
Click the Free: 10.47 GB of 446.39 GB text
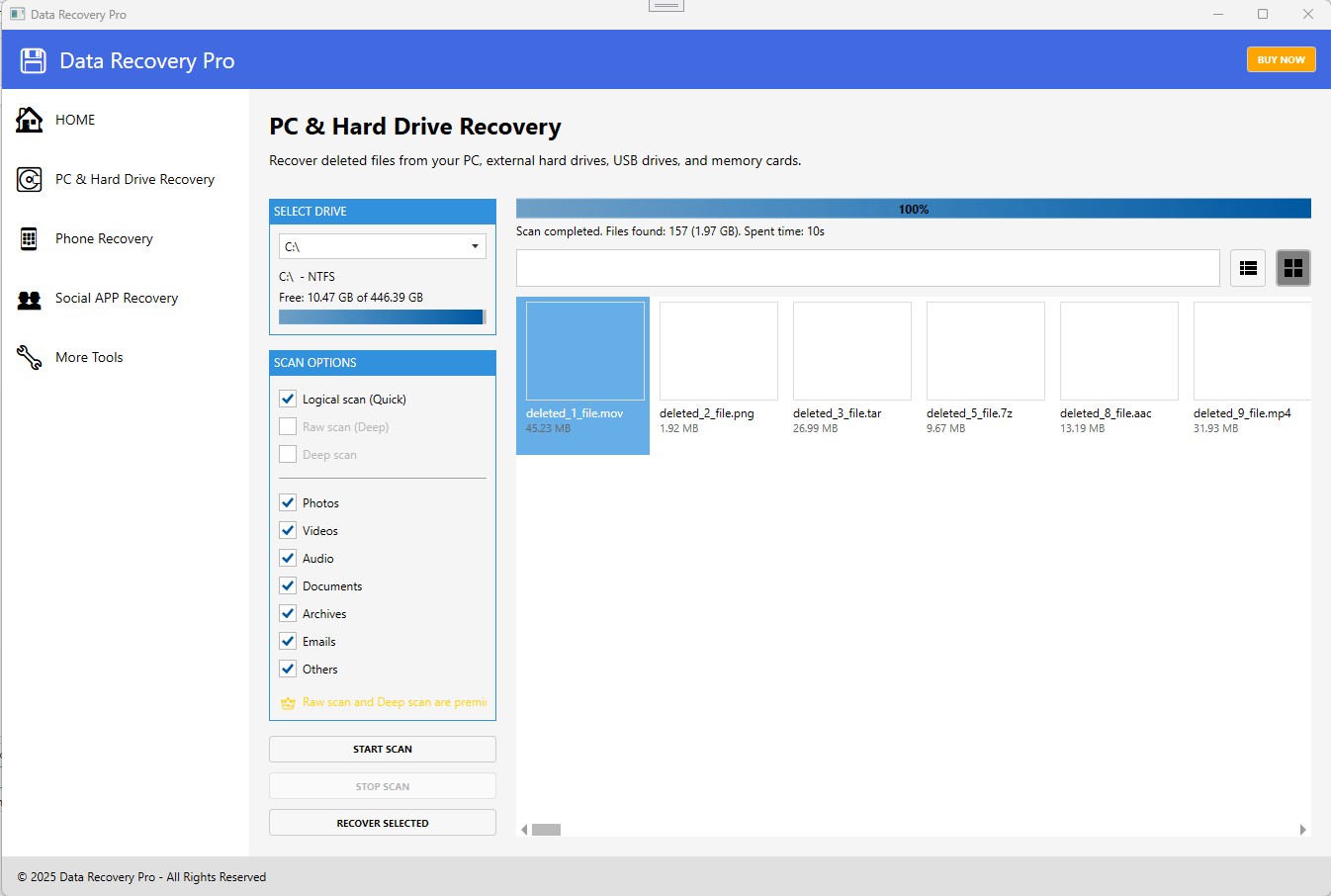coord(351,297)
